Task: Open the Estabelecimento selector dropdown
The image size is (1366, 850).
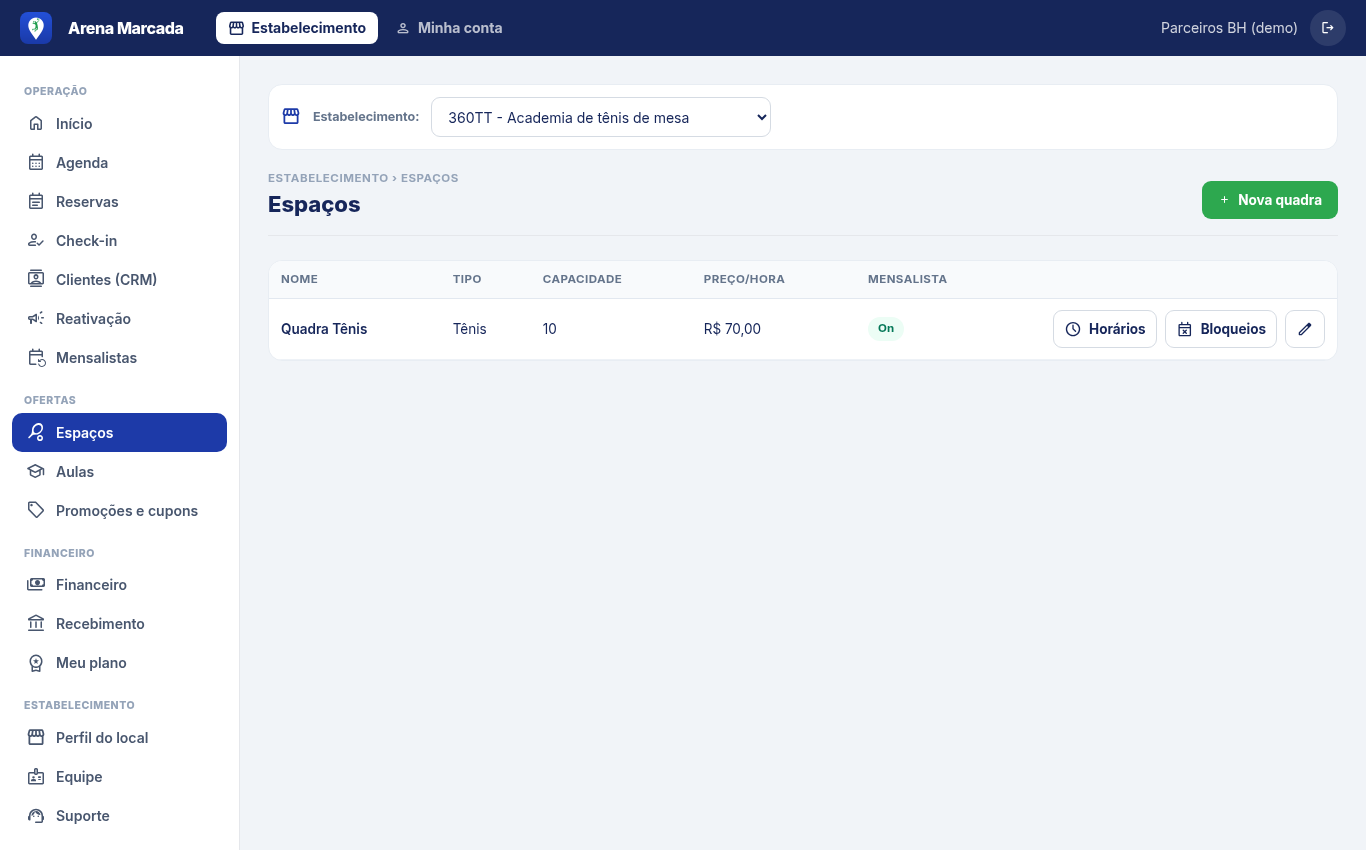Action: pos(601,117)
